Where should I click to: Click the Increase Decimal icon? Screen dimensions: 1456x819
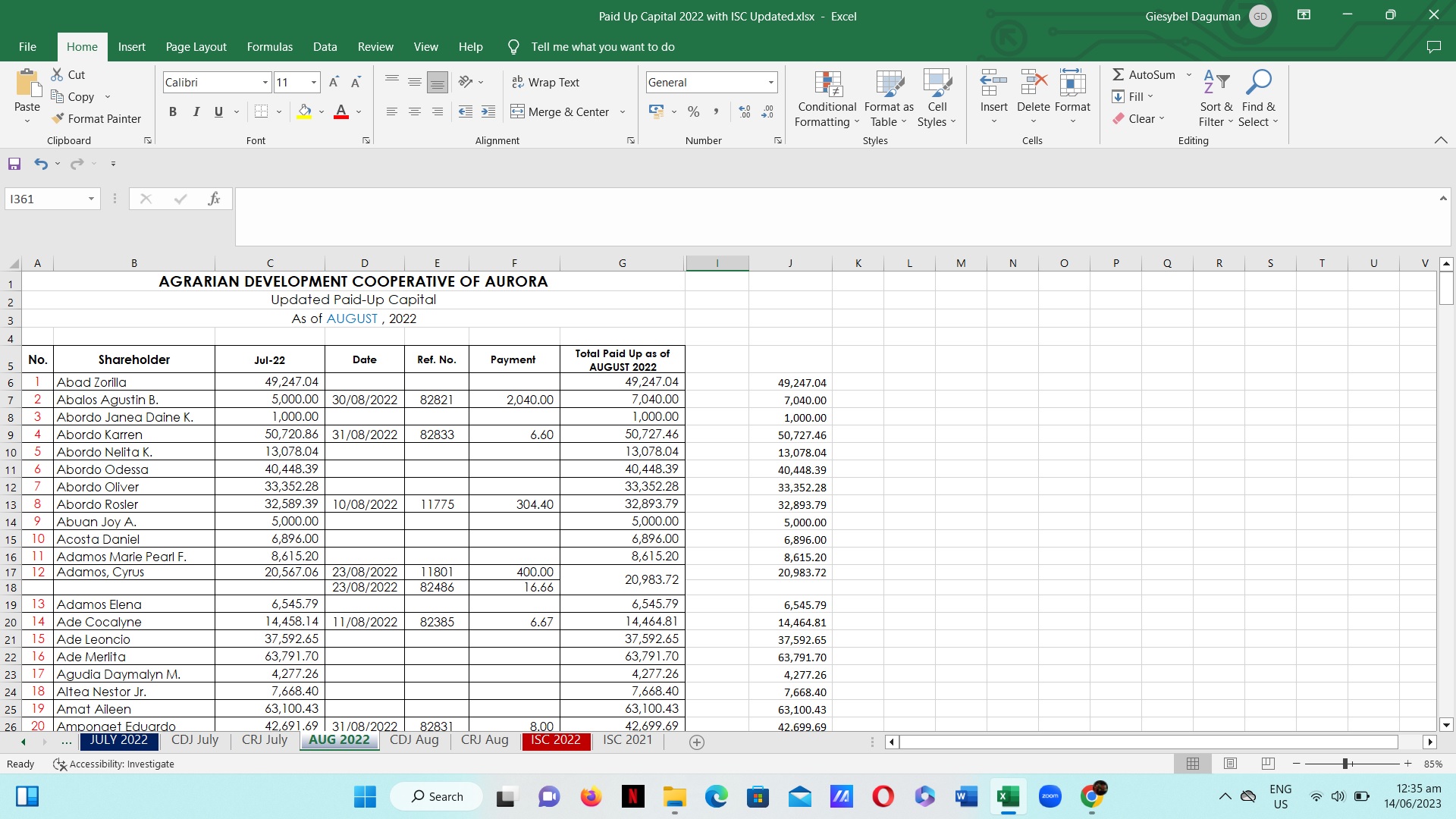(x=745, y=112)
